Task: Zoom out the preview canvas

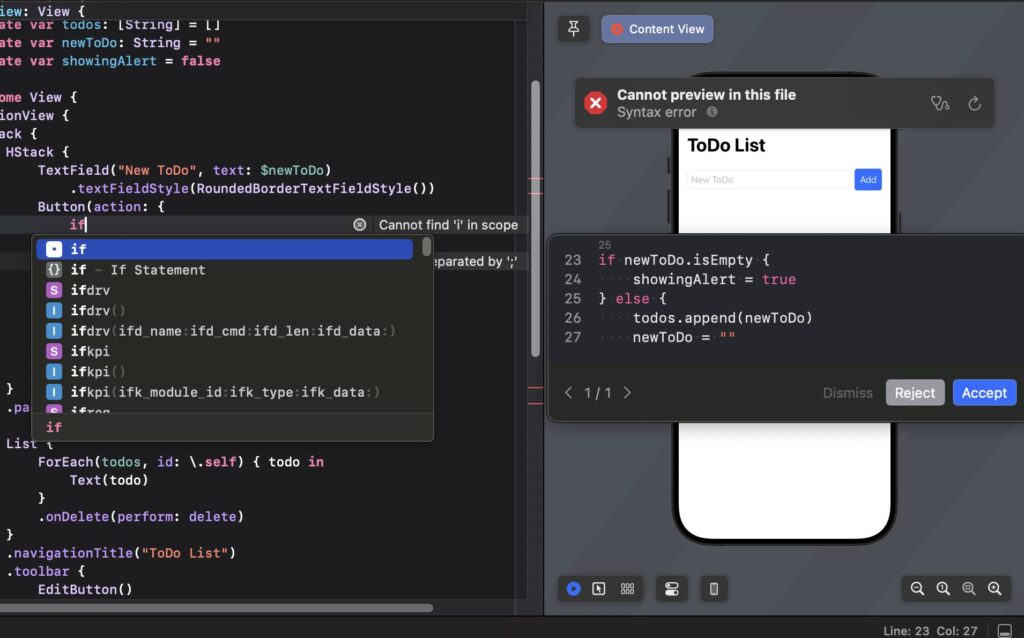Action: click(x=917, y=589)
